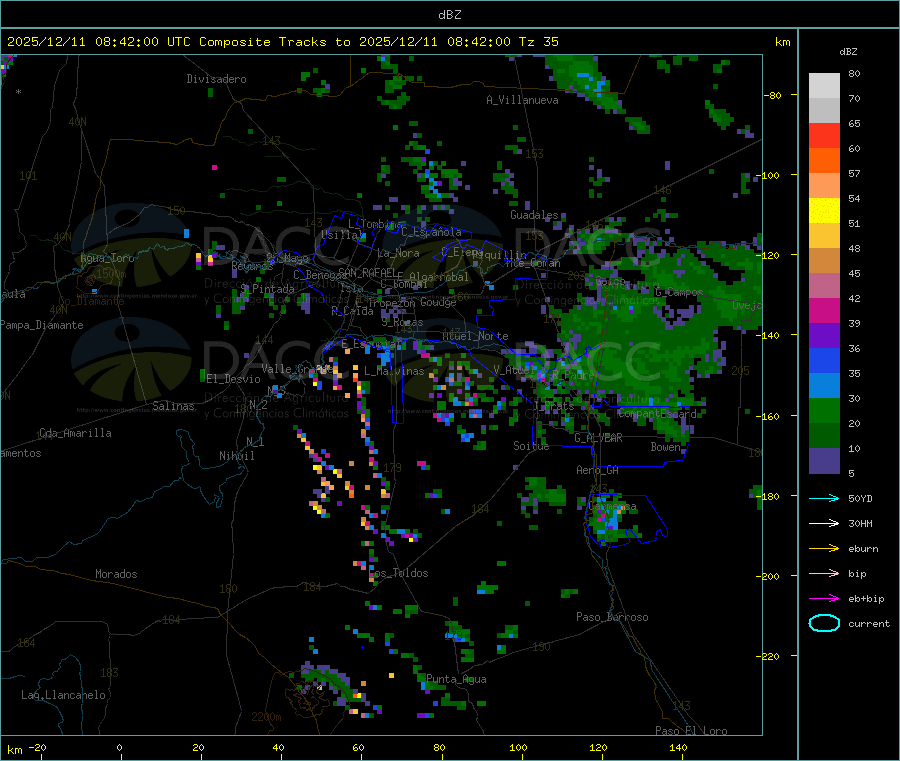Click the 'Carmensa' map label
The height and width of the screenshot is (761, 900).
pos(612,506)
